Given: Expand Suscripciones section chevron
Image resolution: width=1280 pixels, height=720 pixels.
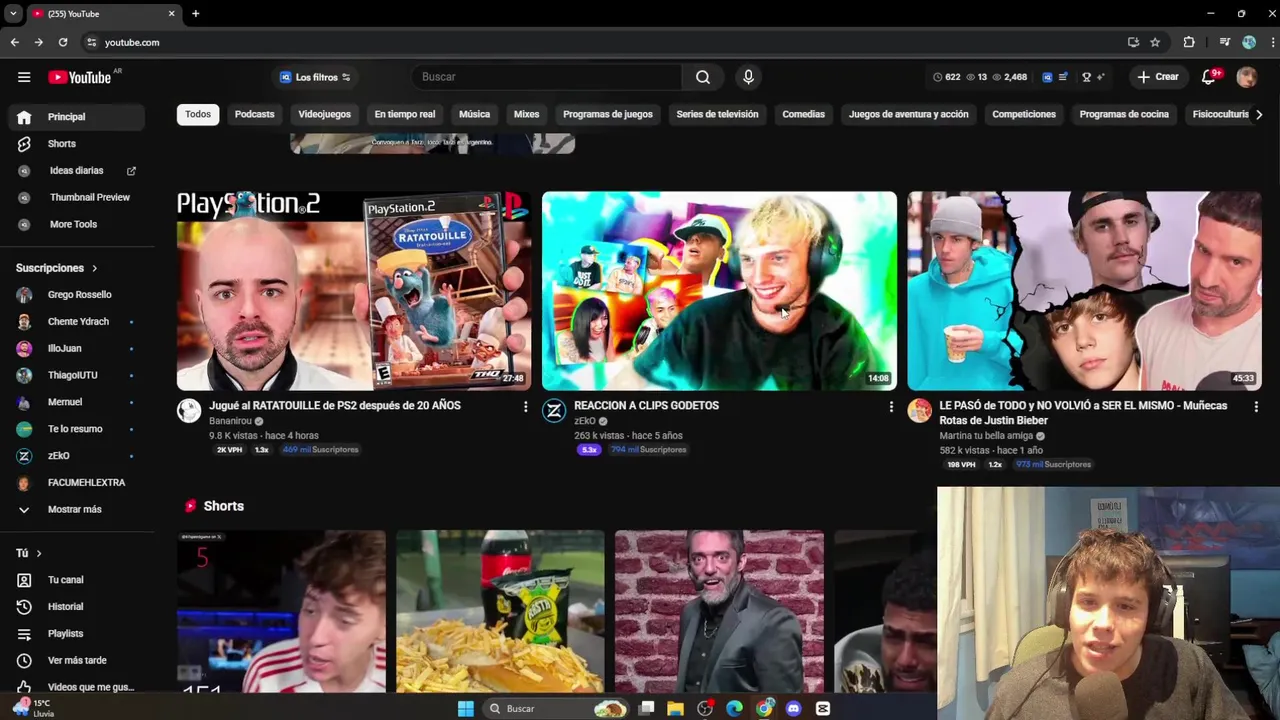Looking at the screenshot, I should 95,268.
